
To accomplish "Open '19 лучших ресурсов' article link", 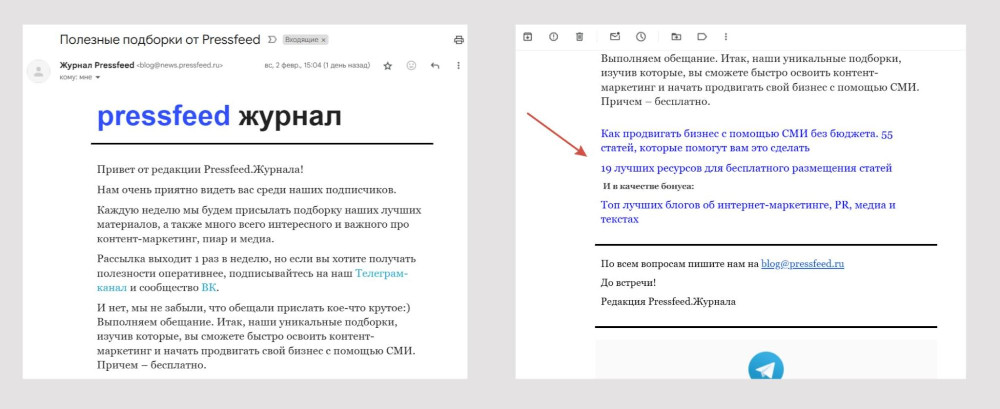I will tap(746, 168).
